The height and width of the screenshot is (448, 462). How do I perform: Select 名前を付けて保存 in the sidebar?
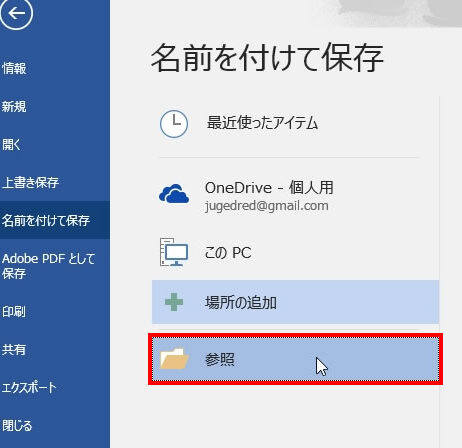pyautogui.click(x=55, y=220)
